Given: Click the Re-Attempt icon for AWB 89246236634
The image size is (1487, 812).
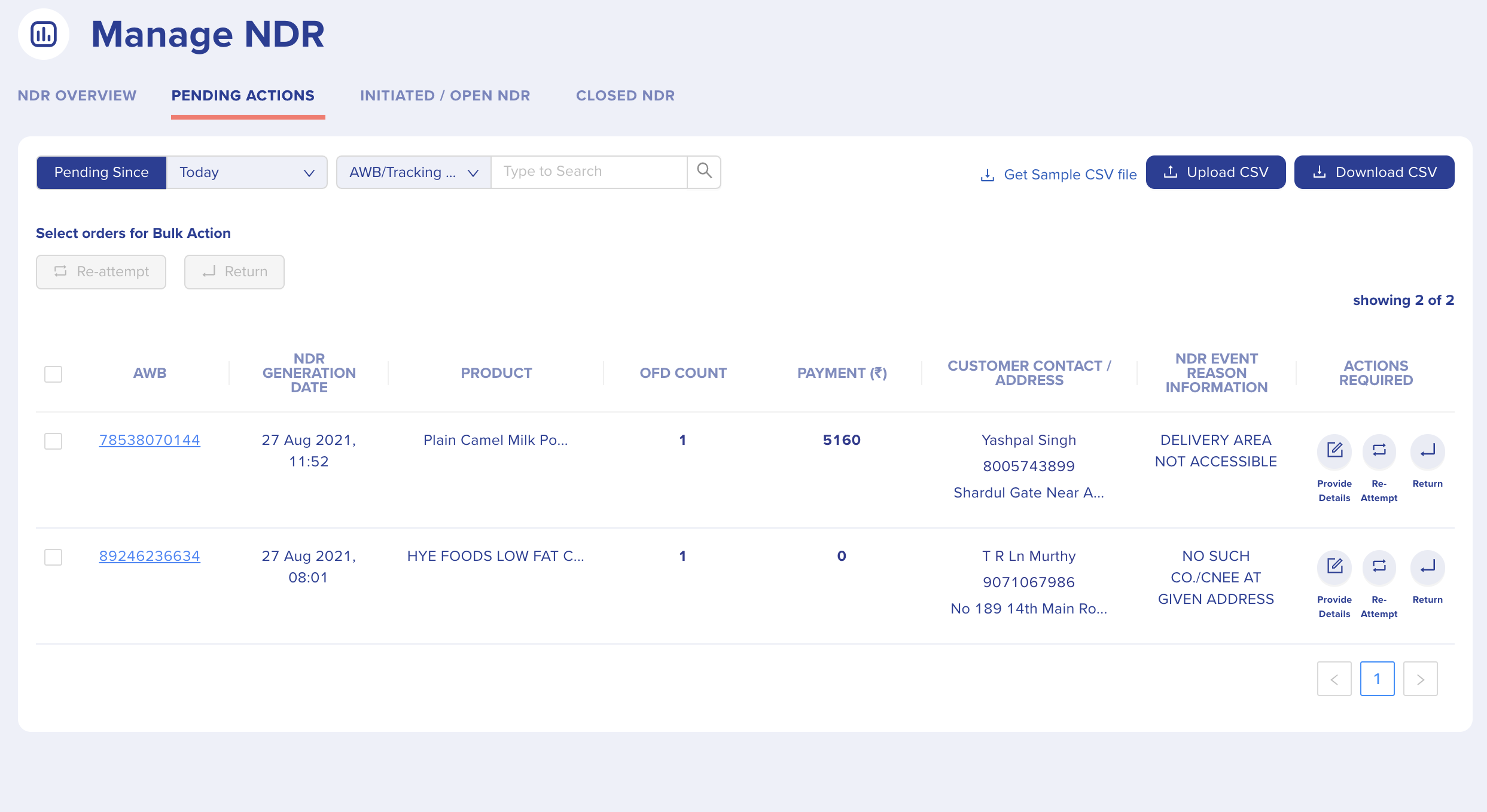Looking at the screenshot, I should click(1379, 567).
